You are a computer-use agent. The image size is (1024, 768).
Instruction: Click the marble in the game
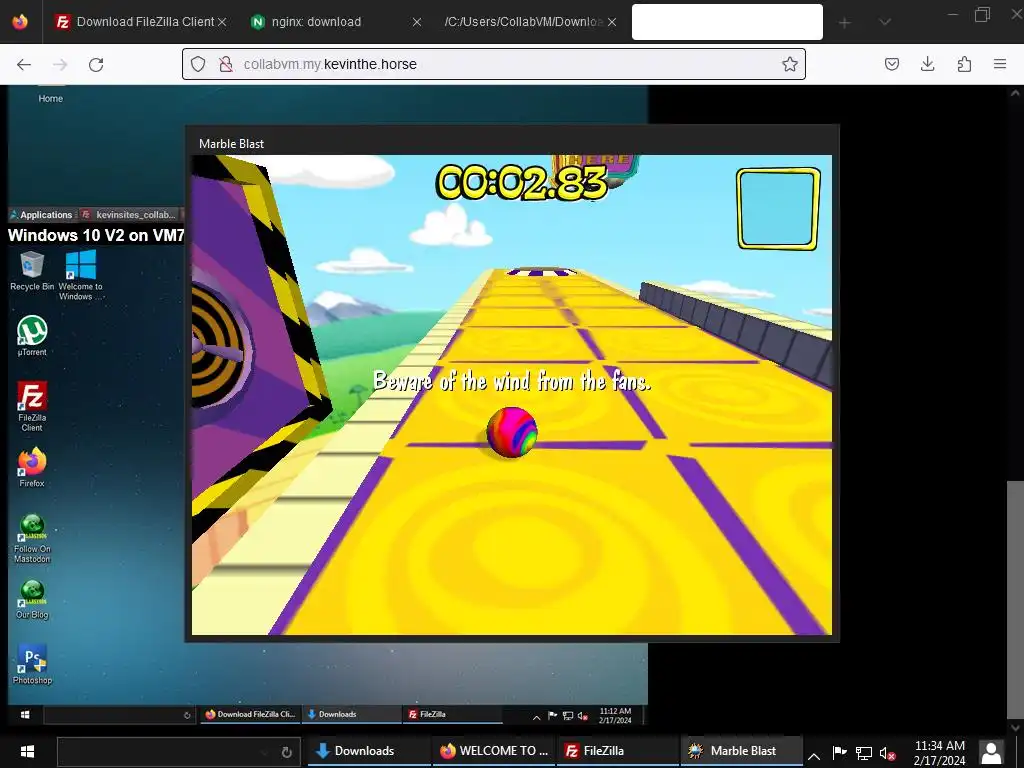click(x=511, y=432)
